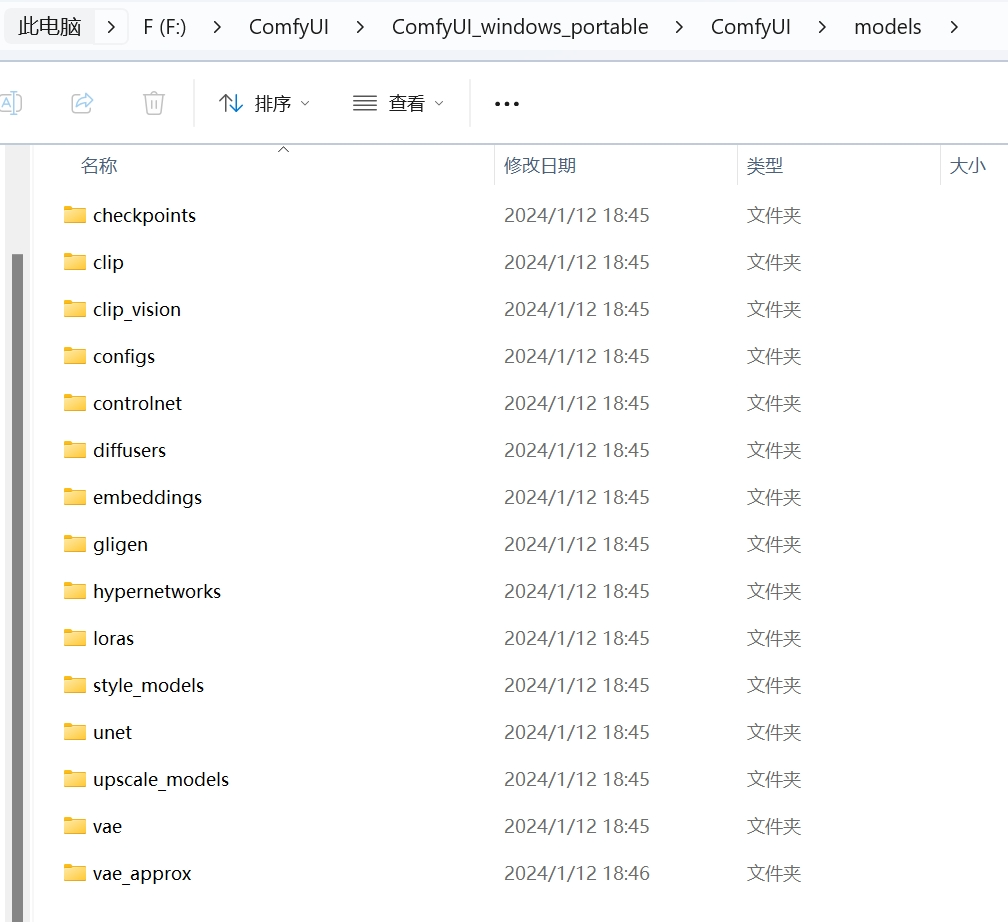Go to ComfyUI breadcrumb before models

tap(750, 26)
